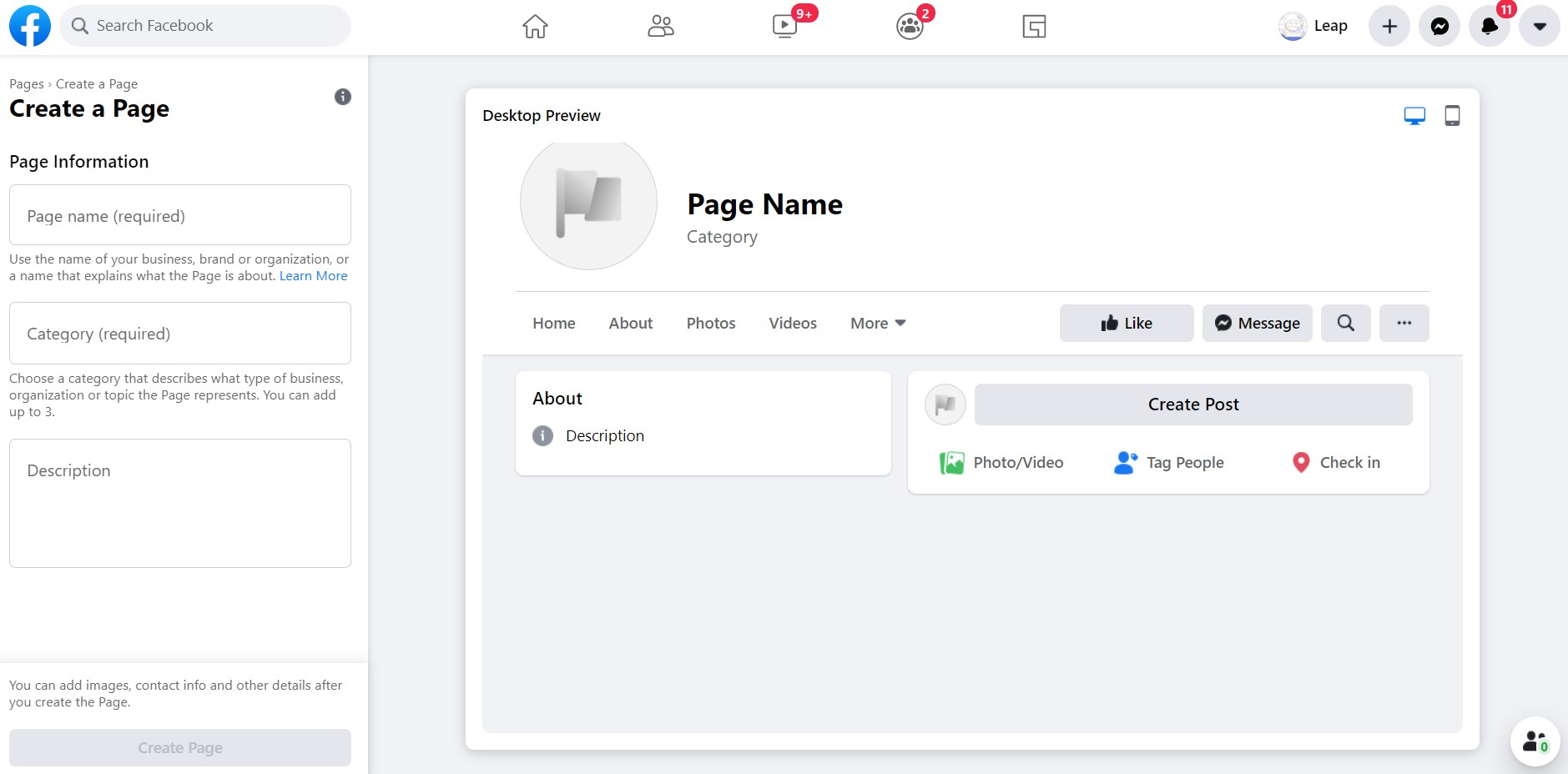The image size is (1568, 774).
Task: Switch to the About tab in preview
Action: 630,323
